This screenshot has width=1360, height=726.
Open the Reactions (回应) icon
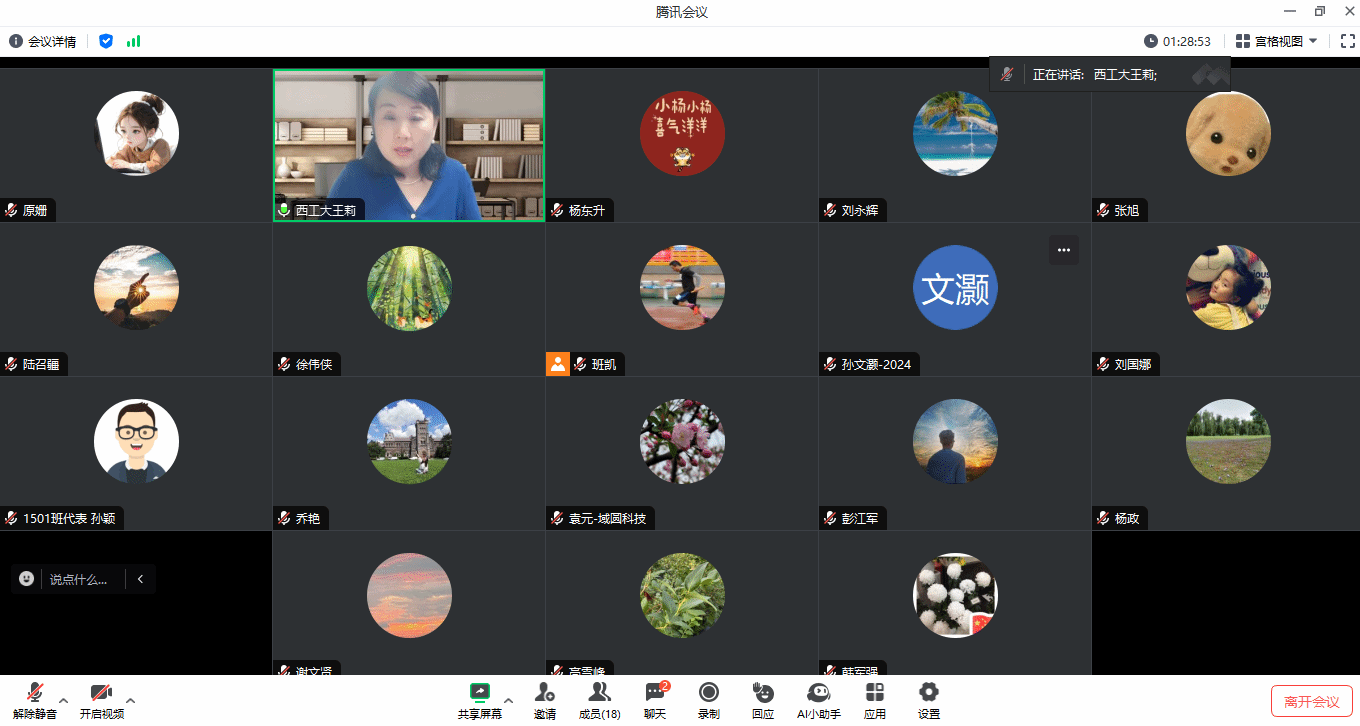(x=763, y=700)
